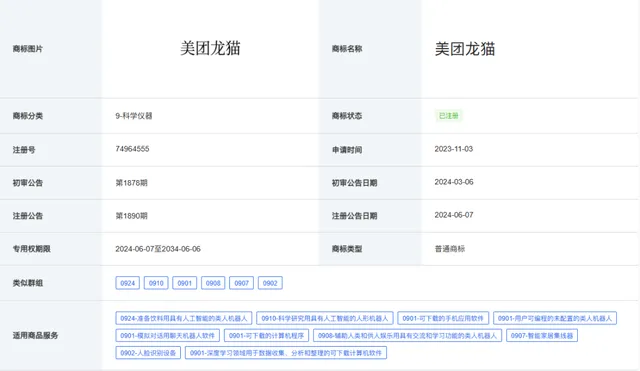This screenshot has width=640, height=371.
Task: Click the 0910 similar group tag
Action: point(156,283)
